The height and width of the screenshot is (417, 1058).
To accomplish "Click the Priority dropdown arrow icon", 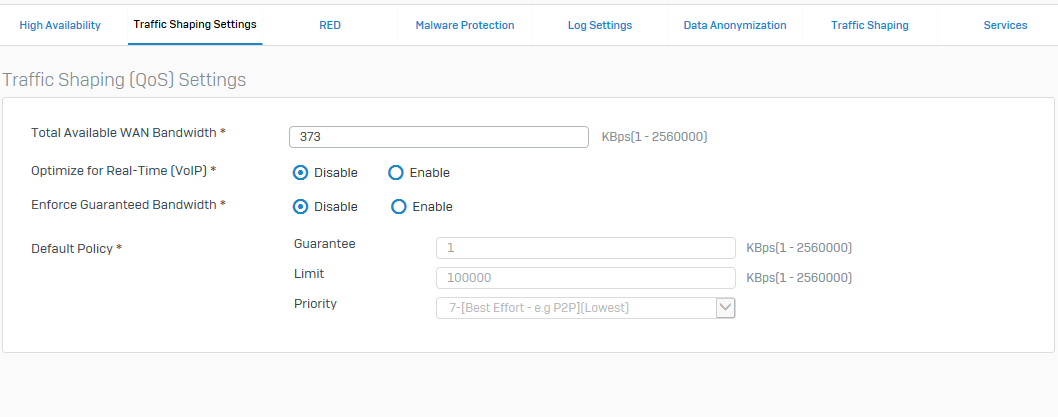I will tap(725, 308).
